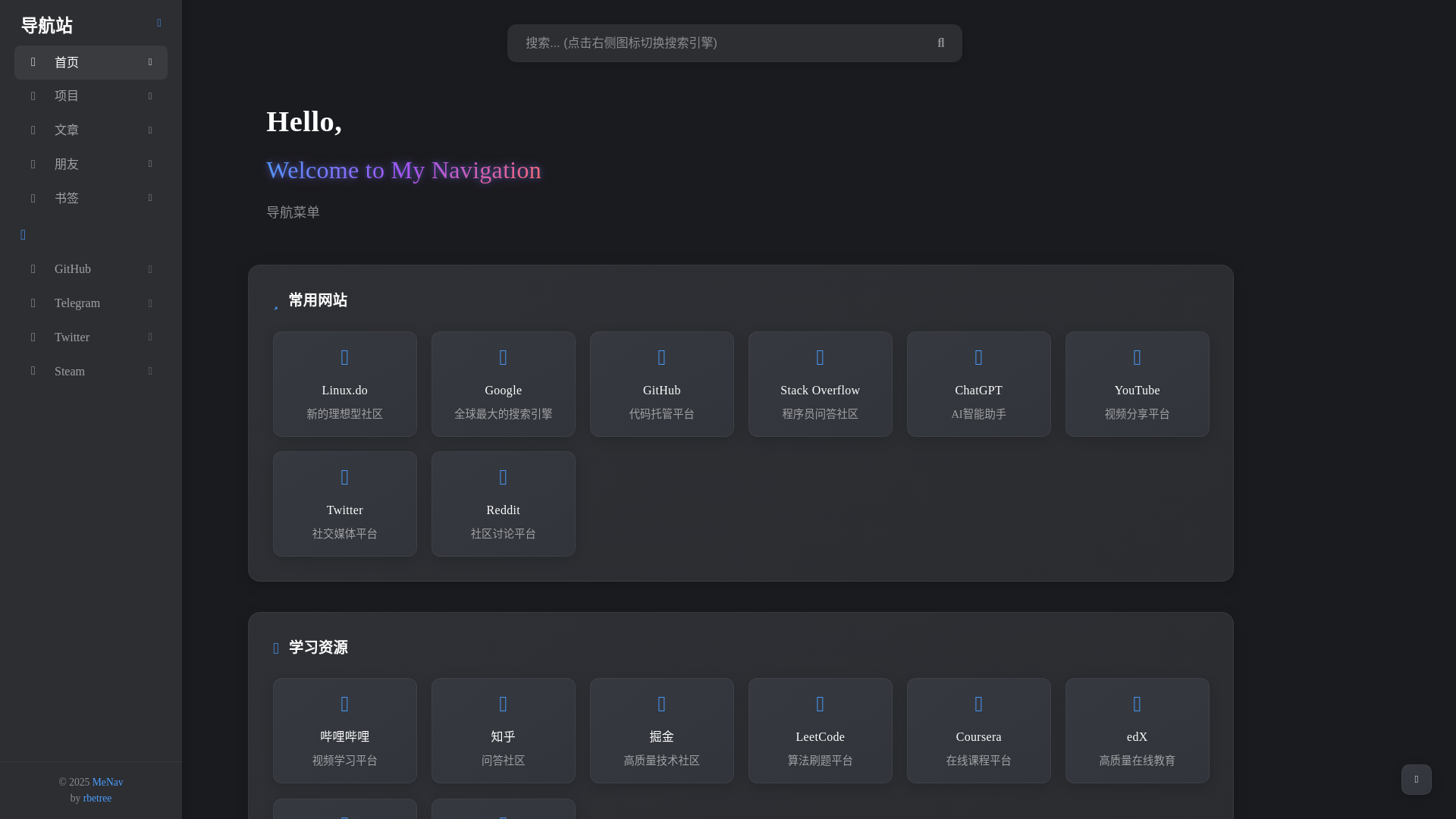Click the 学习资源 section heading

click(318, 648)
